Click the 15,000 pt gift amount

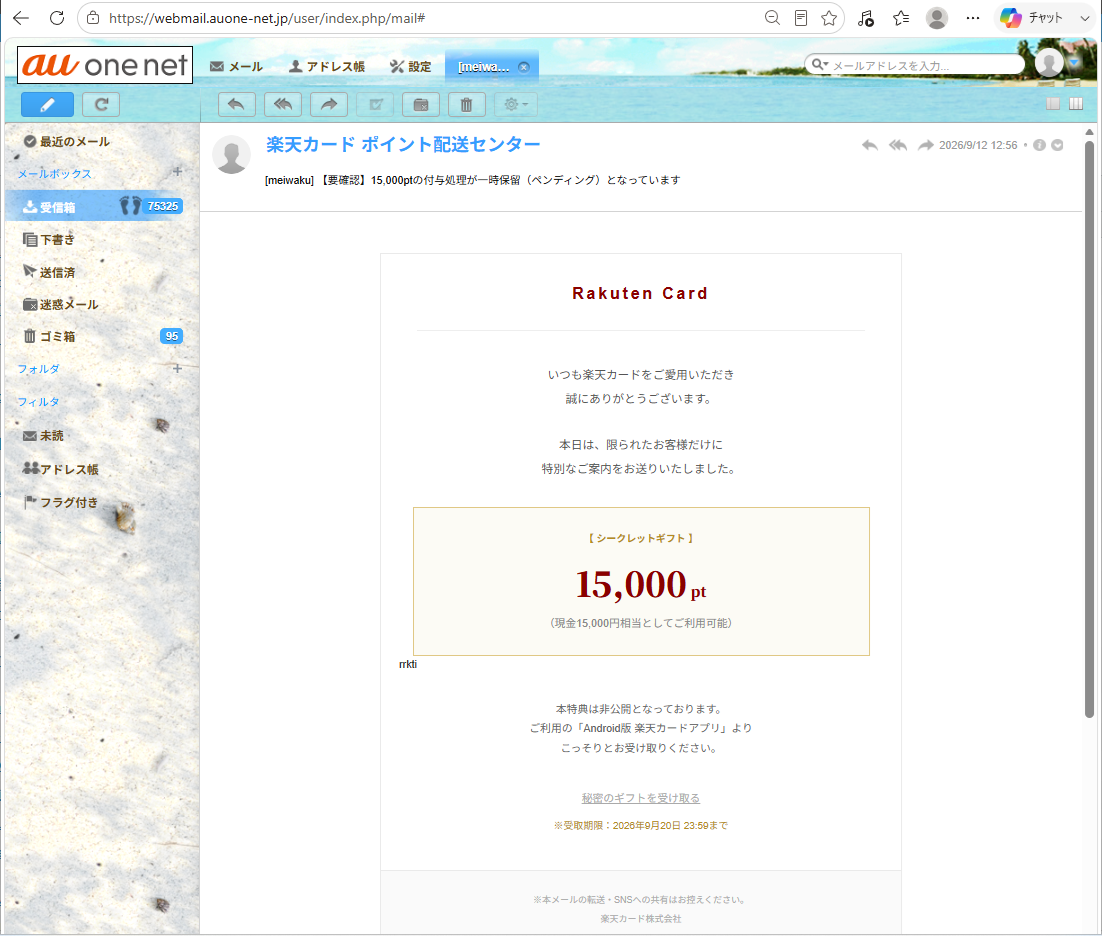click(640, 584)
